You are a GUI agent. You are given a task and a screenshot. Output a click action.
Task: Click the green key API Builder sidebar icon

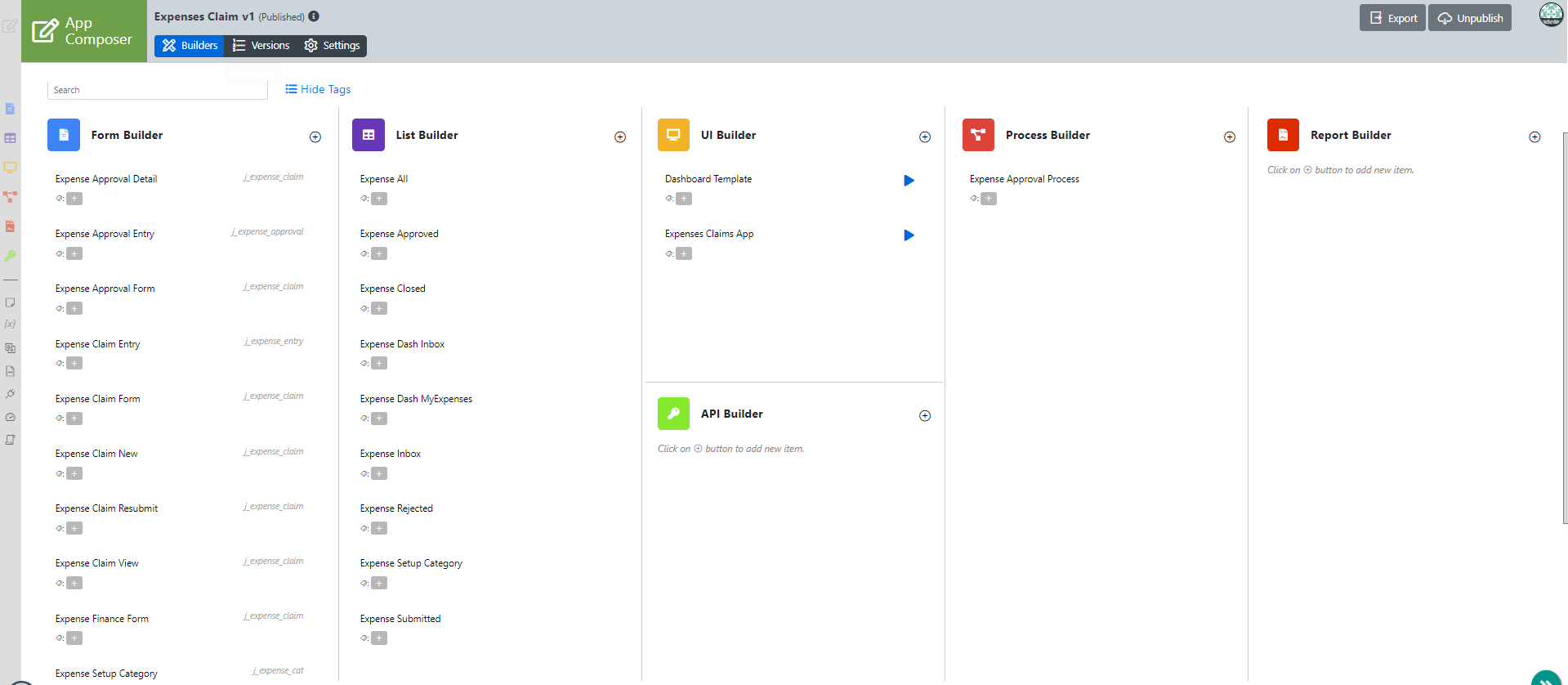coord(10,256)
